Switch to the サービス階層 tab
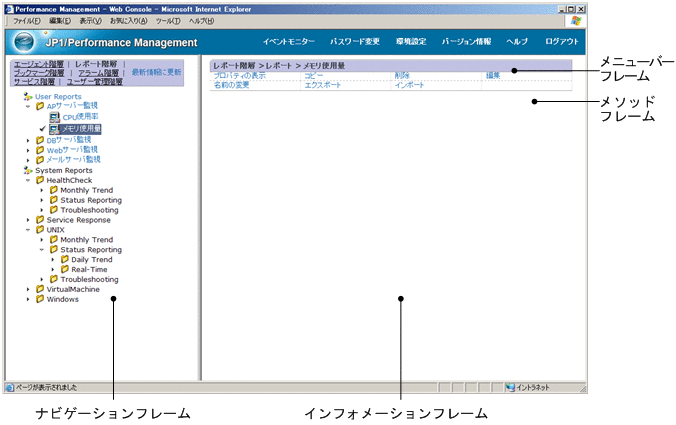Image resolution: width=676 pixels, height=425 pixels. pyautogui.click(x=34, y=81)
